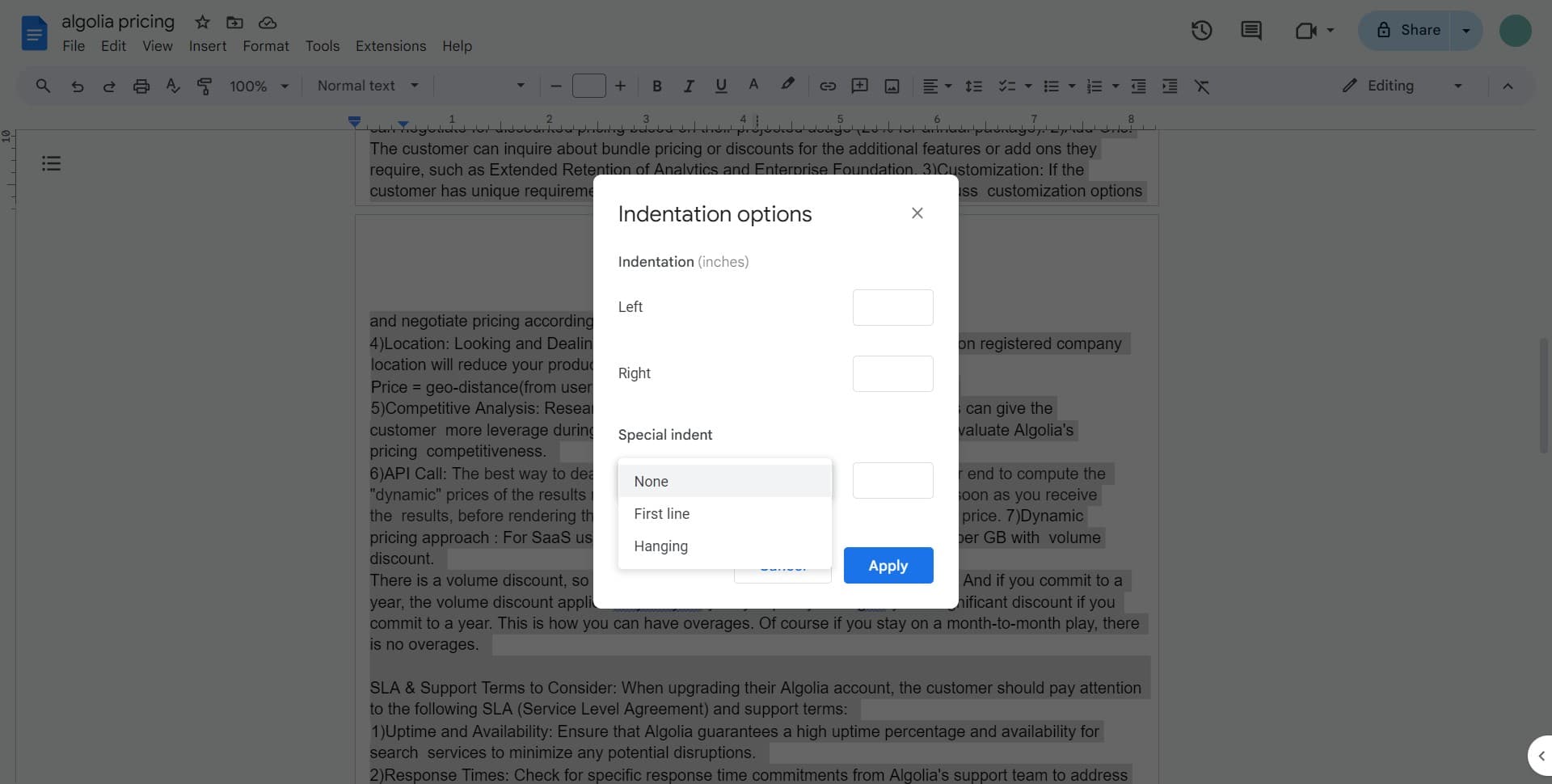Toggle bold formatting

click(x=656, y=86)
